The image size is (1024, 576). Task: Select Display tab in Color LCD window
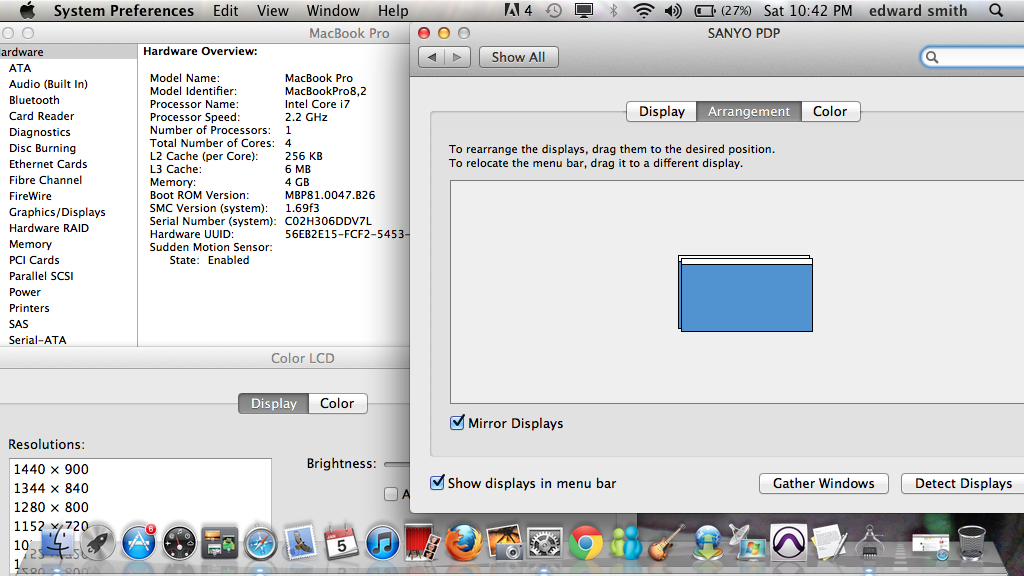click(x=274, y=403)
